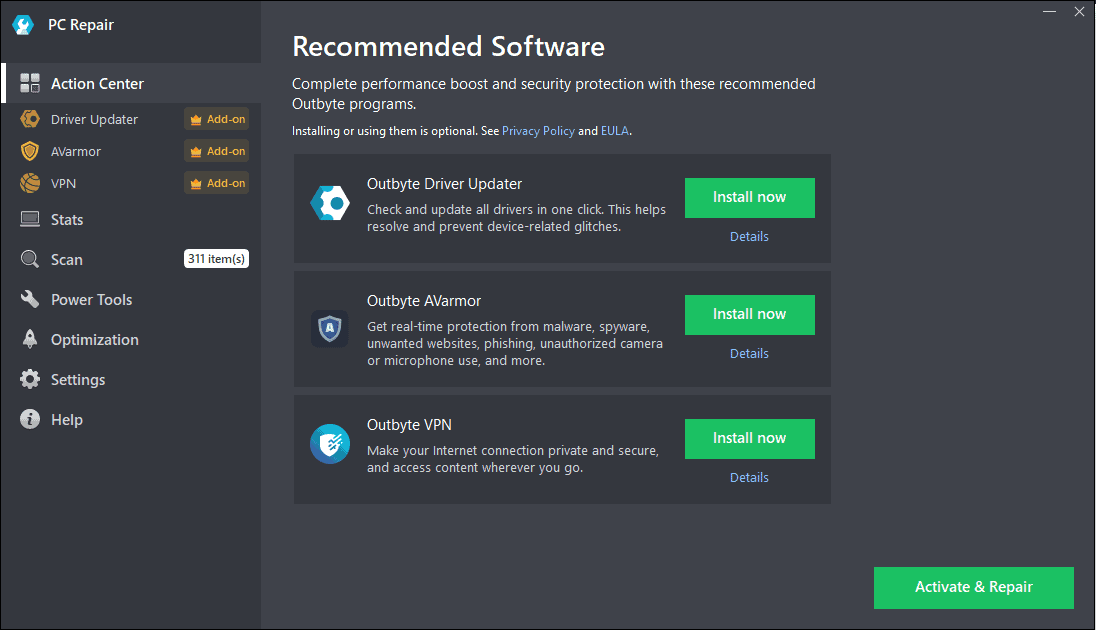Select Driver Updater in the sidebar
Viewport: 1096px width, 630px height.
(x=94, y=120)
